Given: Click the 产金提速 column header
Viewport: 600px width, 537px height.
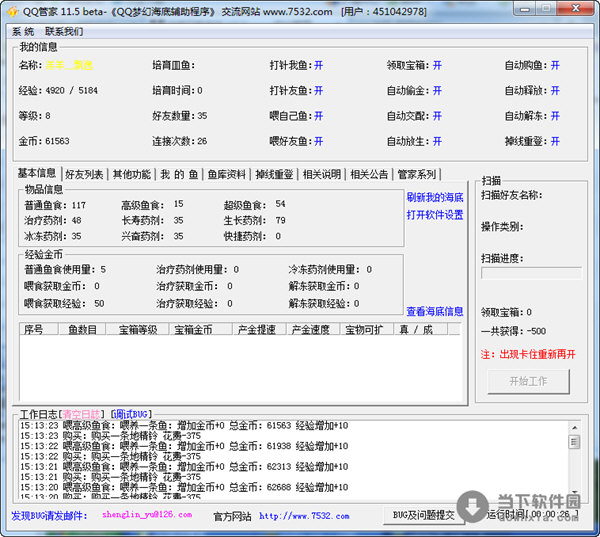Looking at the screenshot, I should click(x=259, y=329).
